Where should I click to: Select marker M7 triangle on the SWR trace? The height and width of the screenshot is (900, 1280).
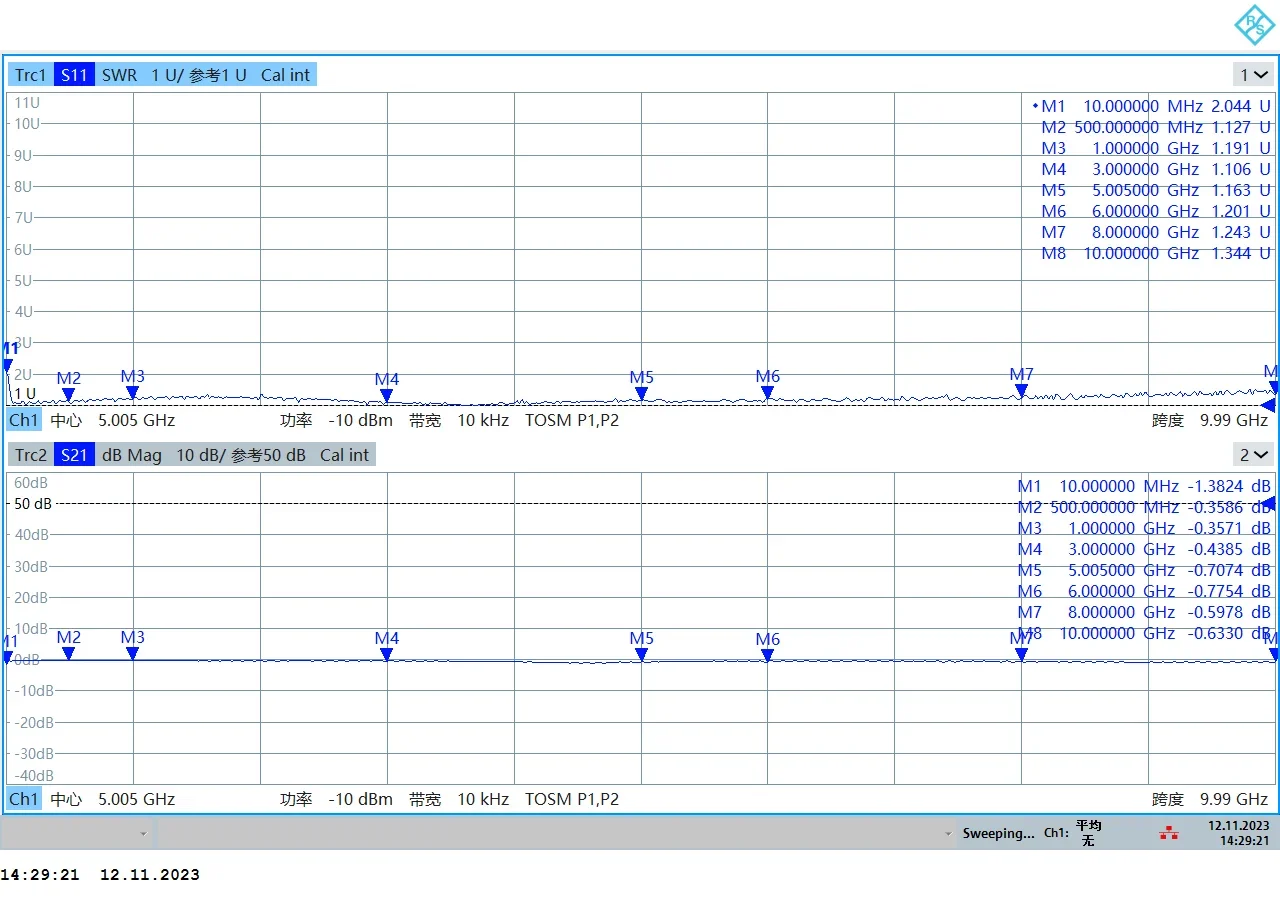tap(1021, 391)
